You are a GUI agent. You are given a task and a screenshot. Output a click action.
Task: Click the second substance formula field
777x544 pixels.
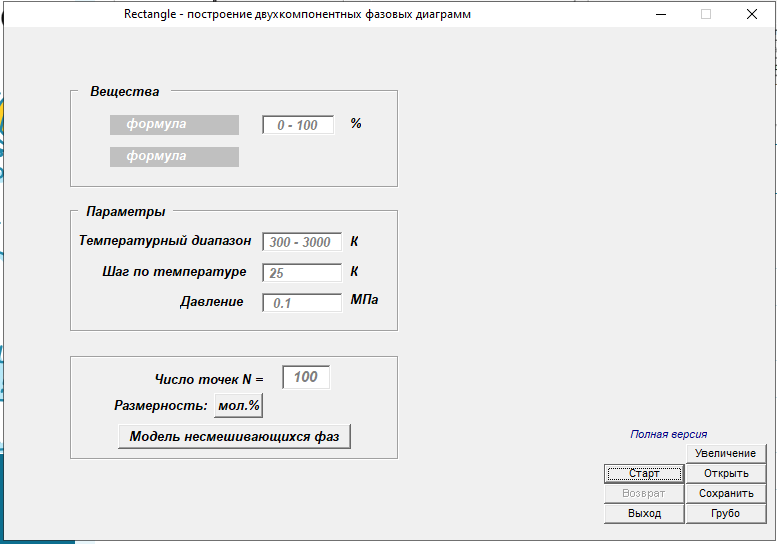(x=174, y=157)
